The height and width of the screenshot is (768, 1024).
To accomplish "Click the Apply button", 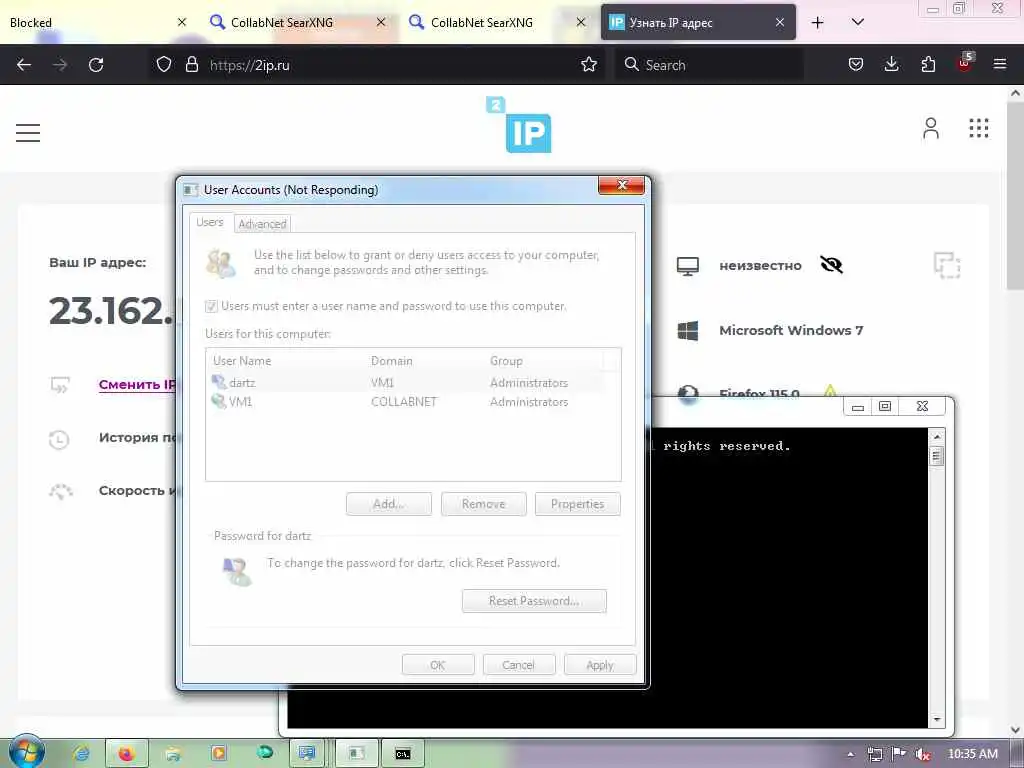I will coord(600,665).
